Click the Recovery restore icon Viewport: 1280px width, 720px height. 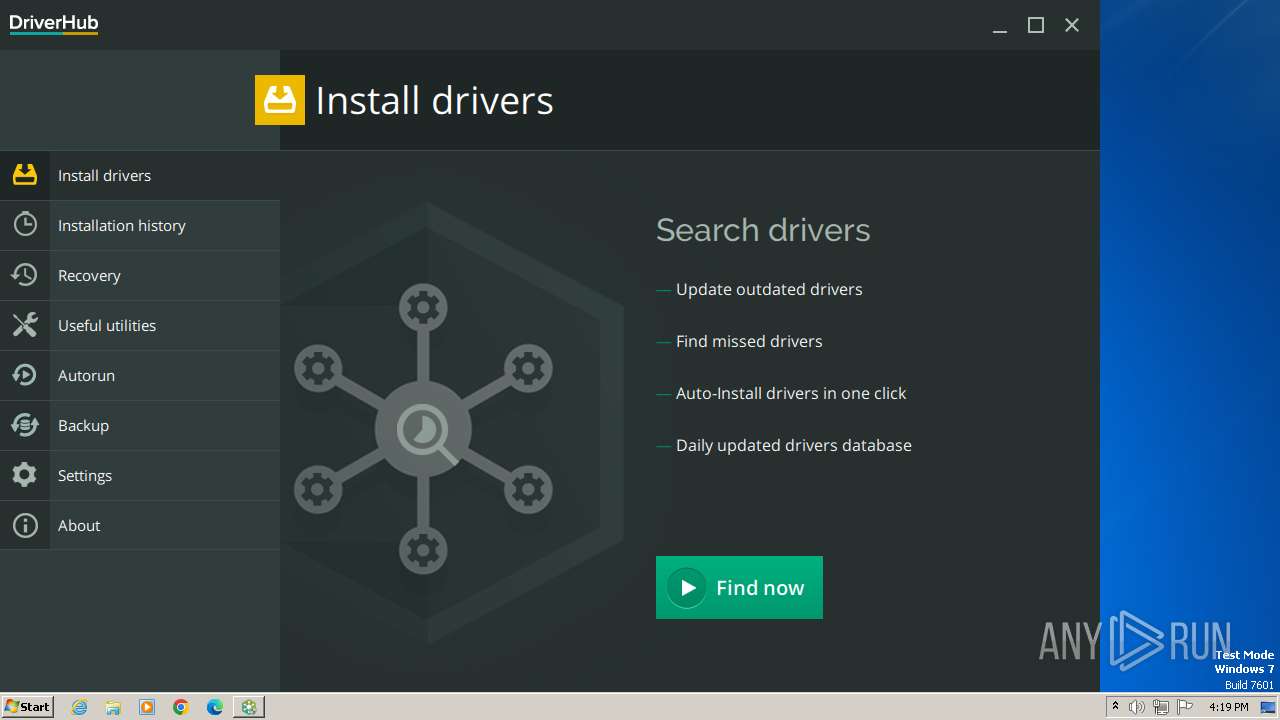coord(25,275)
